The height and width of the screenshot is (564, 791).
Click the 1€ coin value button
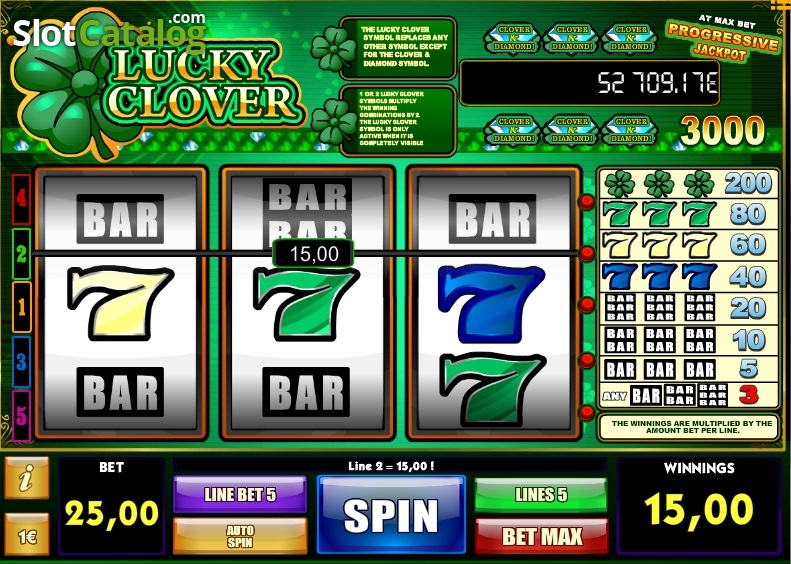click(27, 536)
